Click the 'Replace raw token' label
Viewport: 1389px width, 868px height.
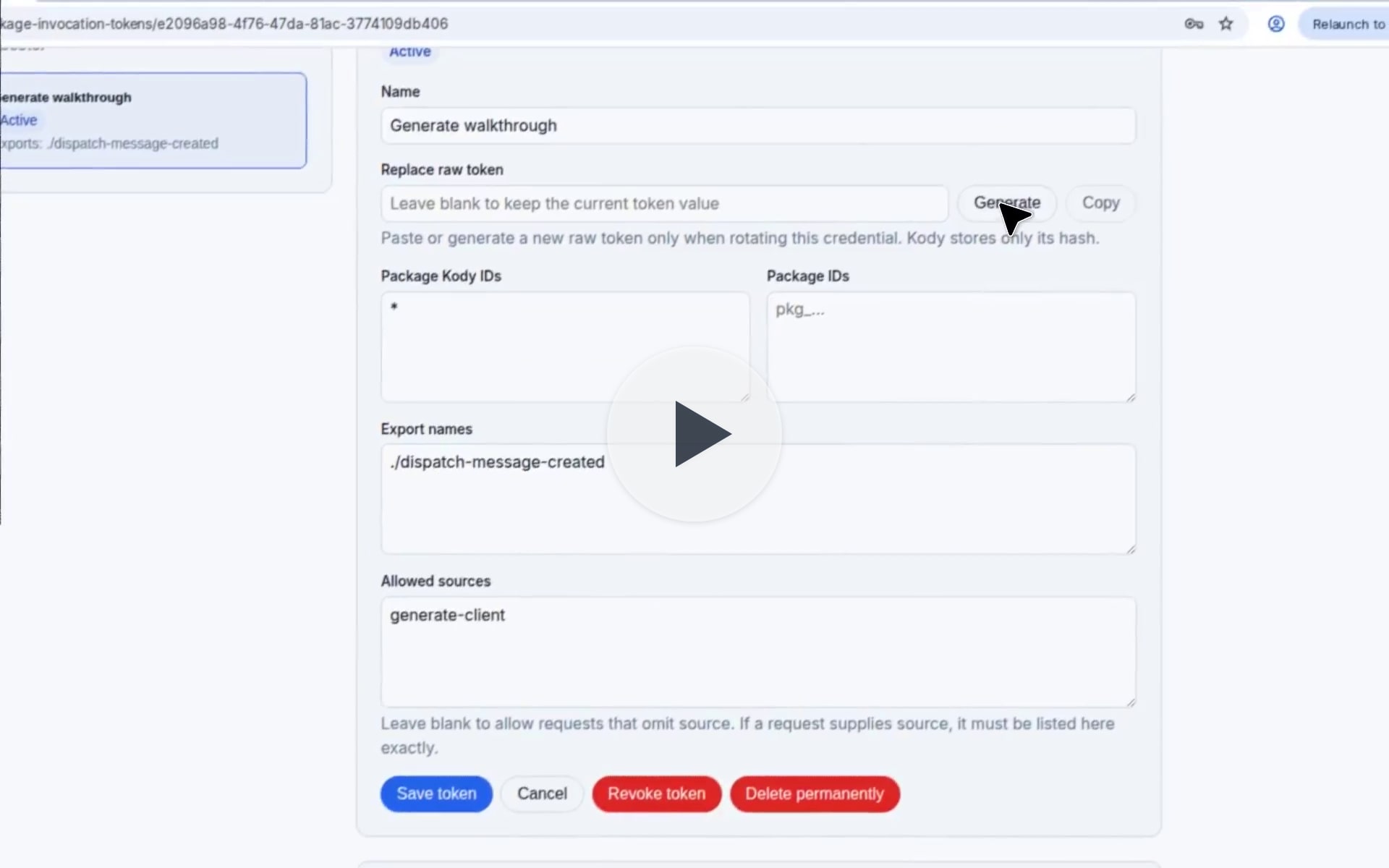point(442,169)
